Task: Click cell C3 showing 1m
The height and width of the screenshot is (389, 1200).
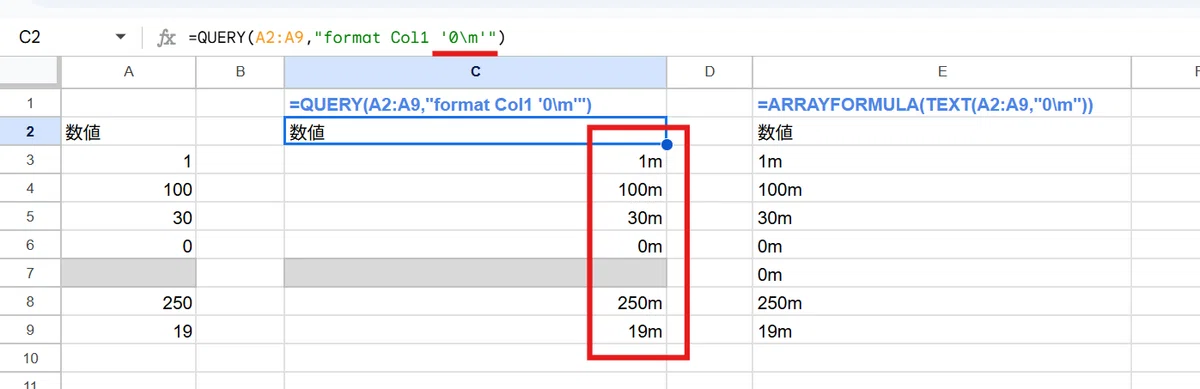Action: pyautogui.click(x=476, y=160)
